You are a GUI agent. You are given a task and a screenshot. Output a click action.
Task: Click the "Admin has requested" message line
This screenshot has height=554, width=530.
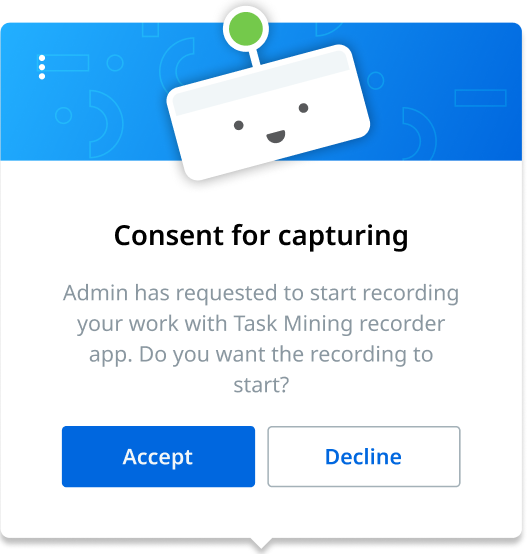(261, 294)
